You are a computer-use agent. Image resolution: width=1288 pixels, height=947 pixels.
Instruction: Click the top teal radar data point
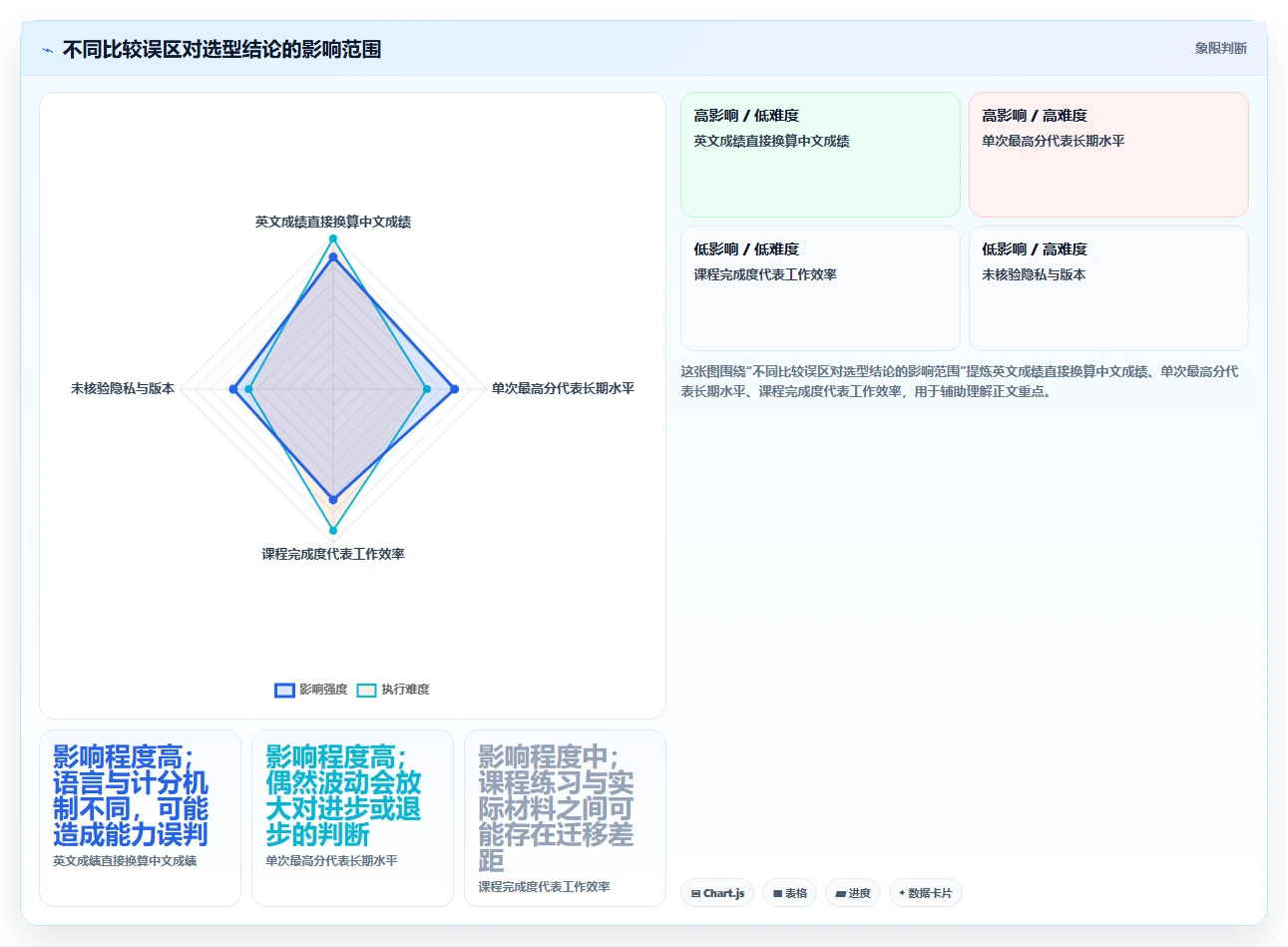tap(333, 238)
